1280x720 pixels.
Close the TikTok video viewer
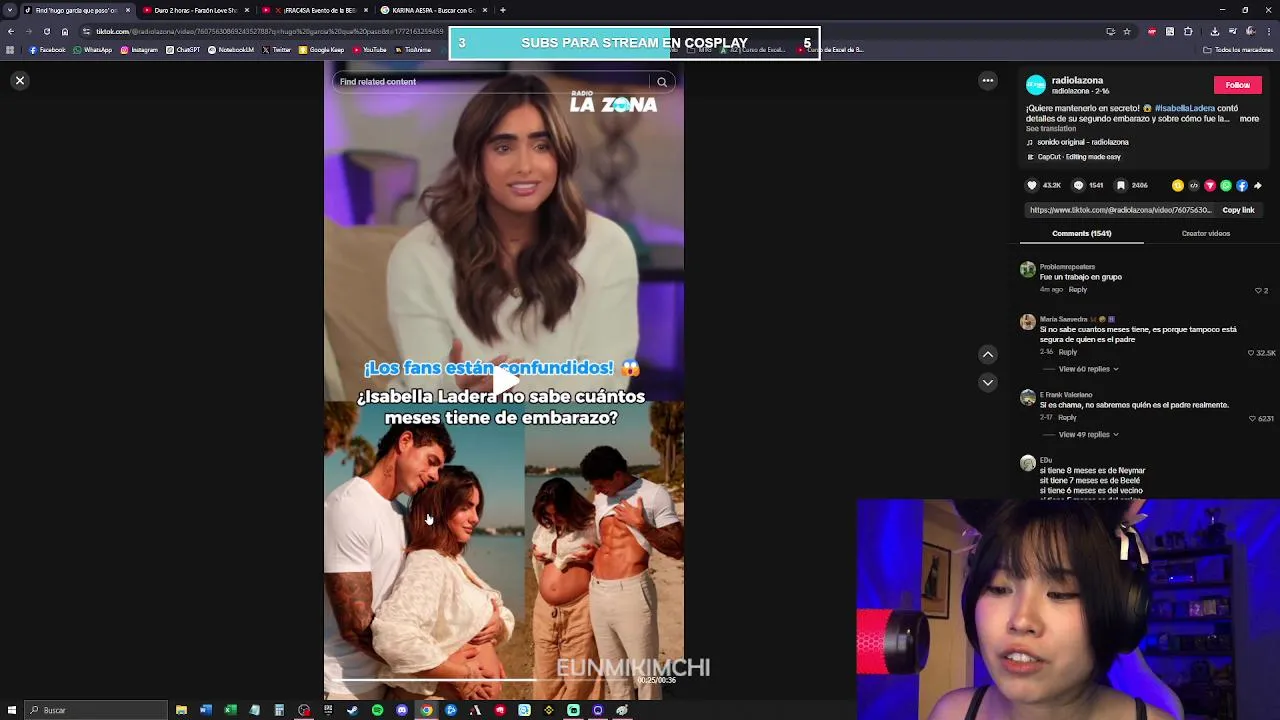(19, 80)
